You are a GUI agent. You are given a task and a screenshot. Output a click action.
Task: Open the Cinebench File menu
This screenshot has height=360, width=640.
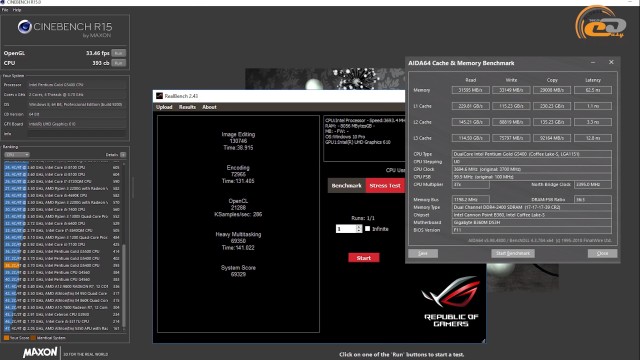[5, 10]
